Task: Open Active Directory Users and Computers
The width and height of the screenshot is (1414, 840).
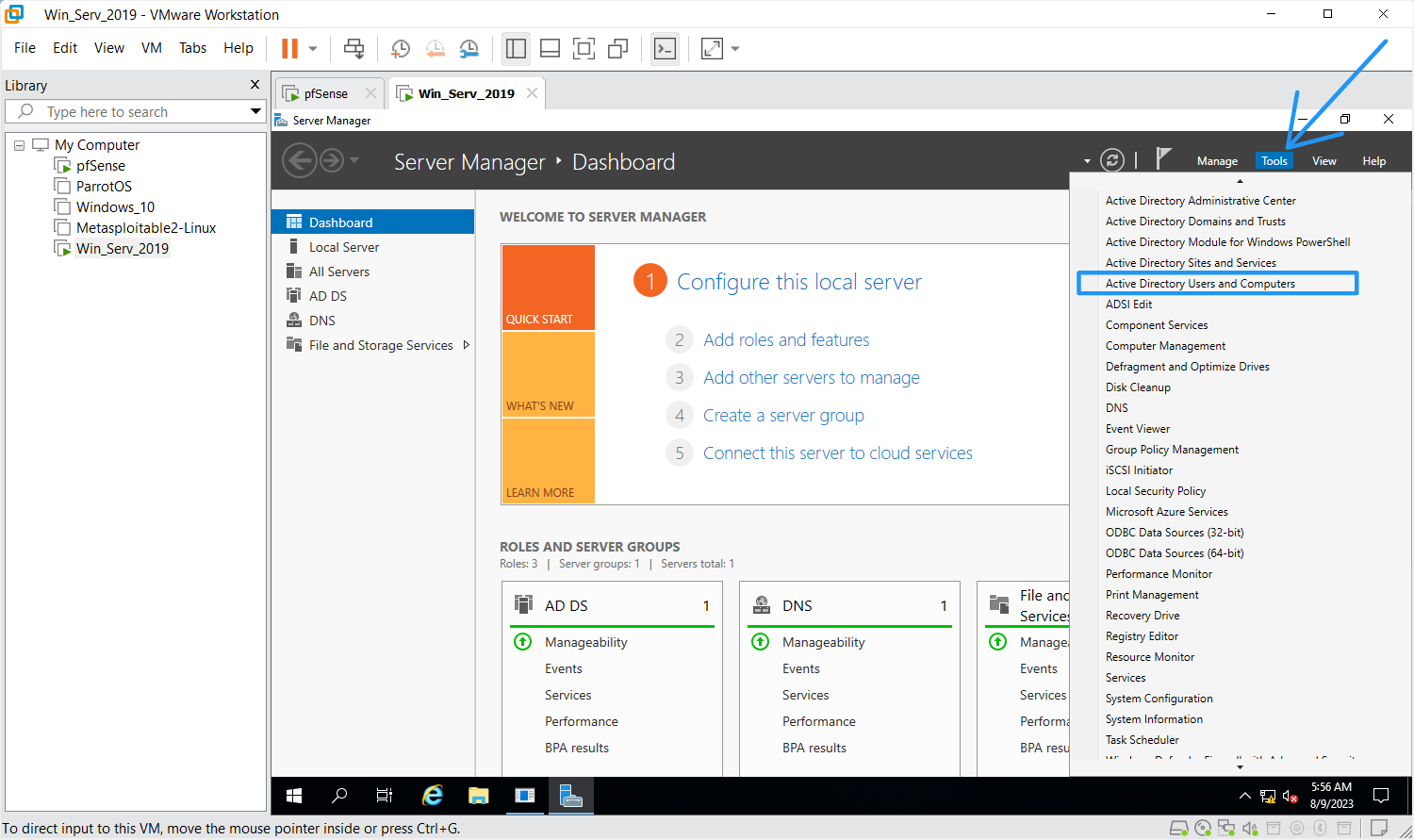Action: tap(1200, 284)
